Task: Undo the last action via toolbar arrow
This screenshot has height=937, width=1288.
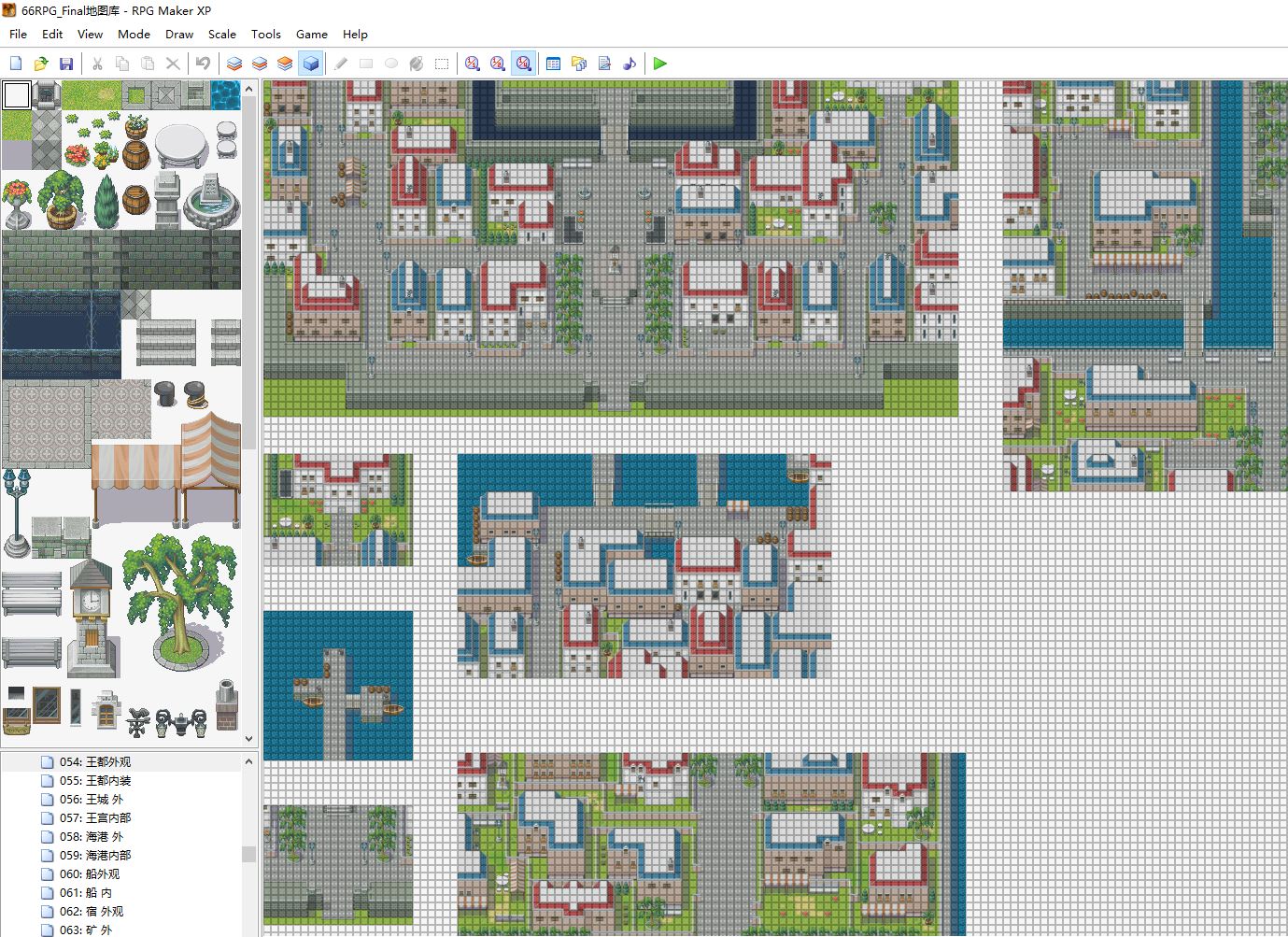Action: 204,64
